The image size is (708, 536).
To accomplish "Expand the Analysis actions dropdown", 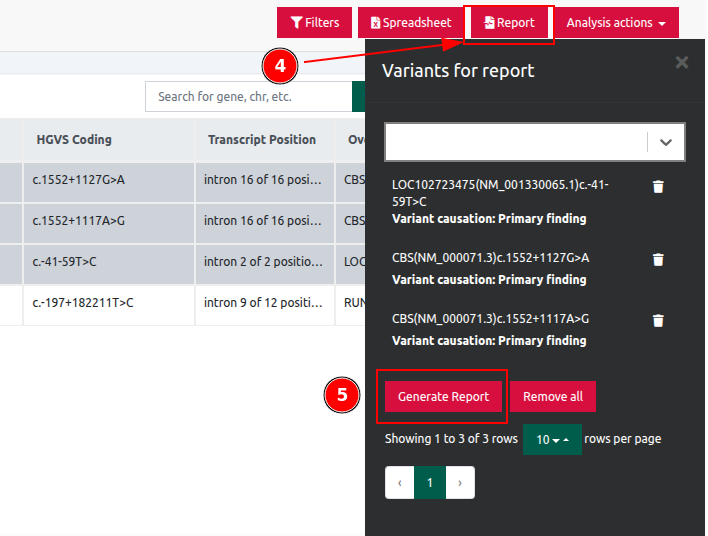I will pos(616,22).
